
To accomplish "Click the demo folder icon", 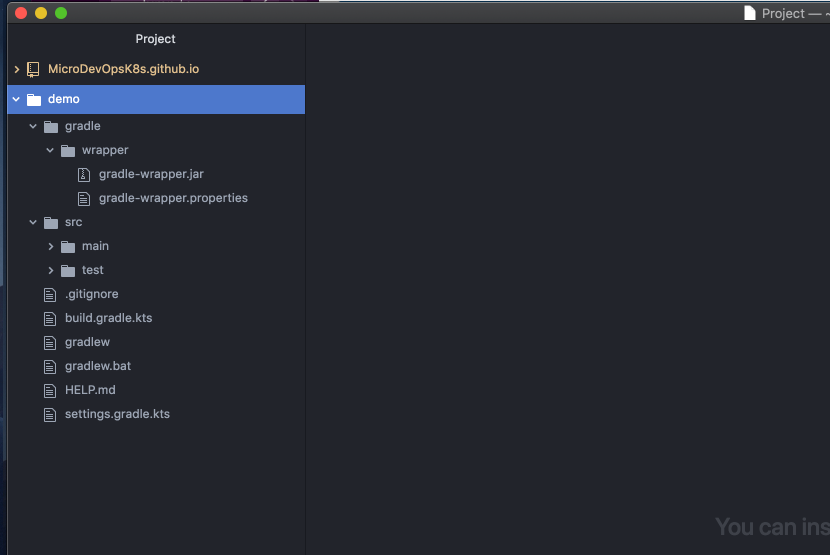I will coord(34,100).
